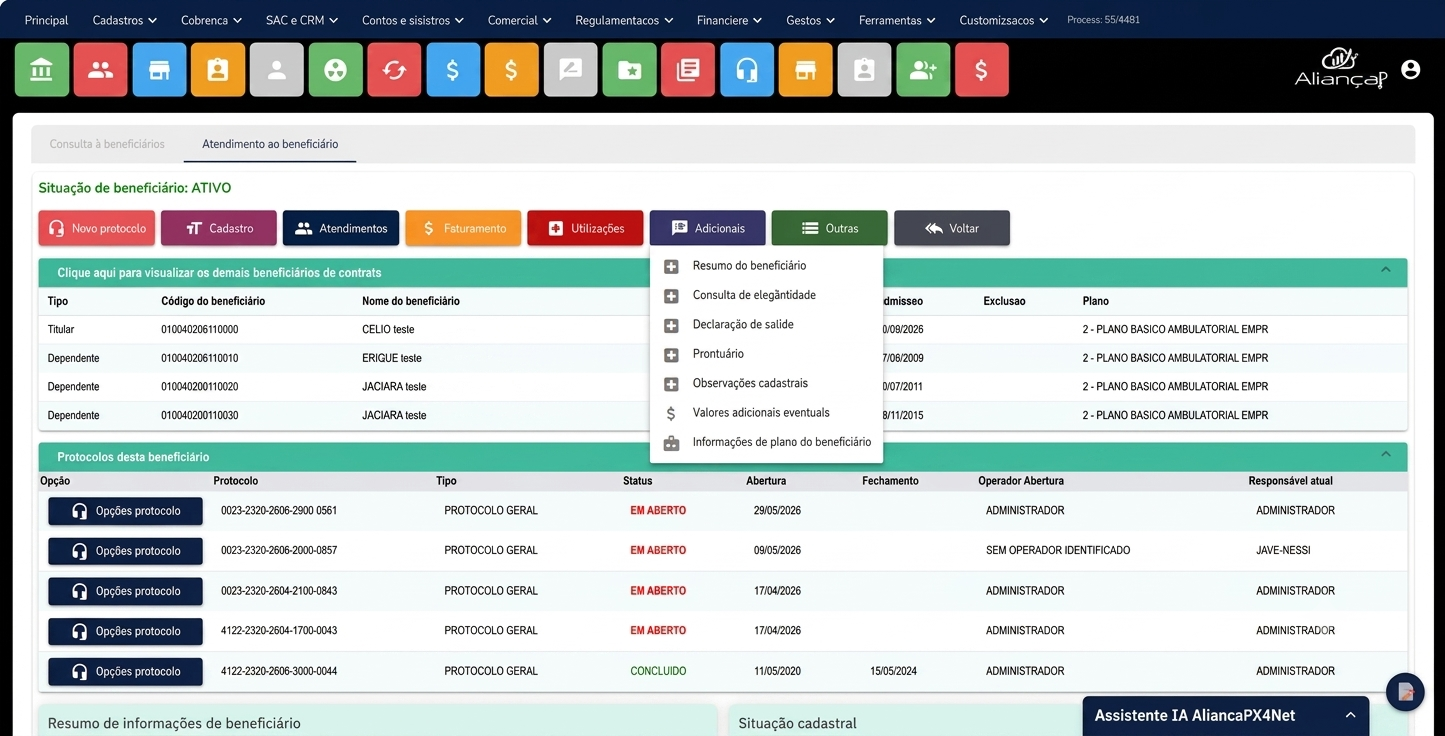1445x736 pixels.
Task: Open the Financiere menu
Action: click(730, 20)
